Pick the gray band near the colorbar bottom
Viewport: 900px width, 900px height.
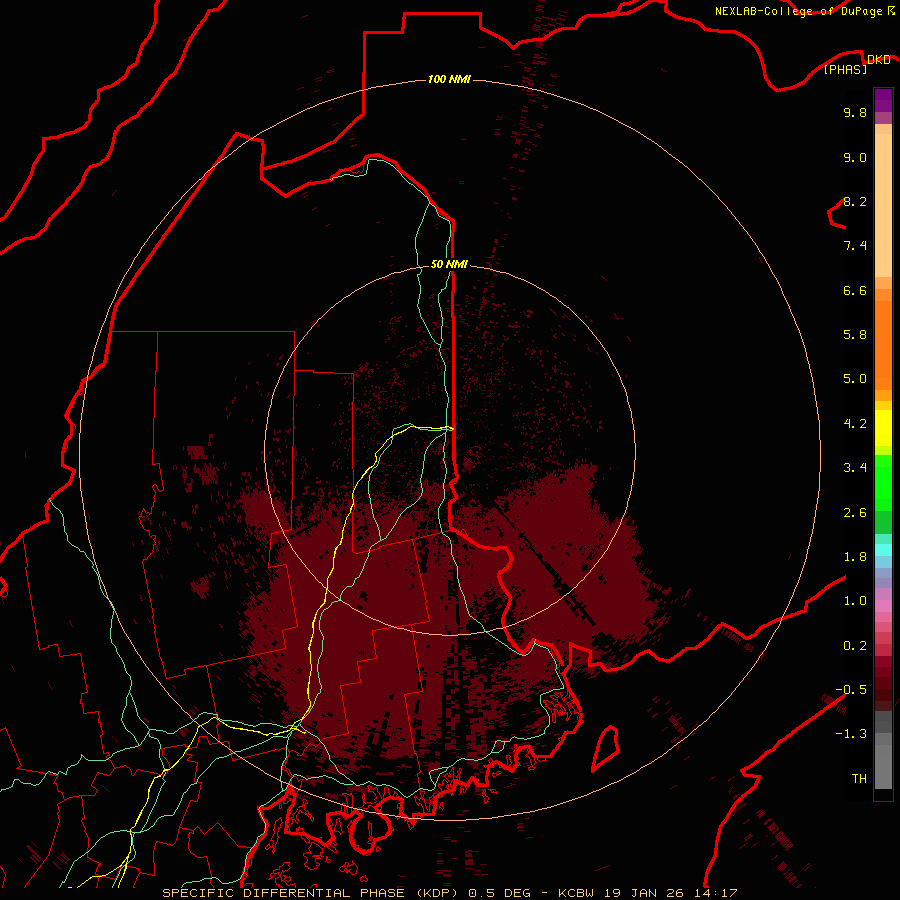[883, 766]
